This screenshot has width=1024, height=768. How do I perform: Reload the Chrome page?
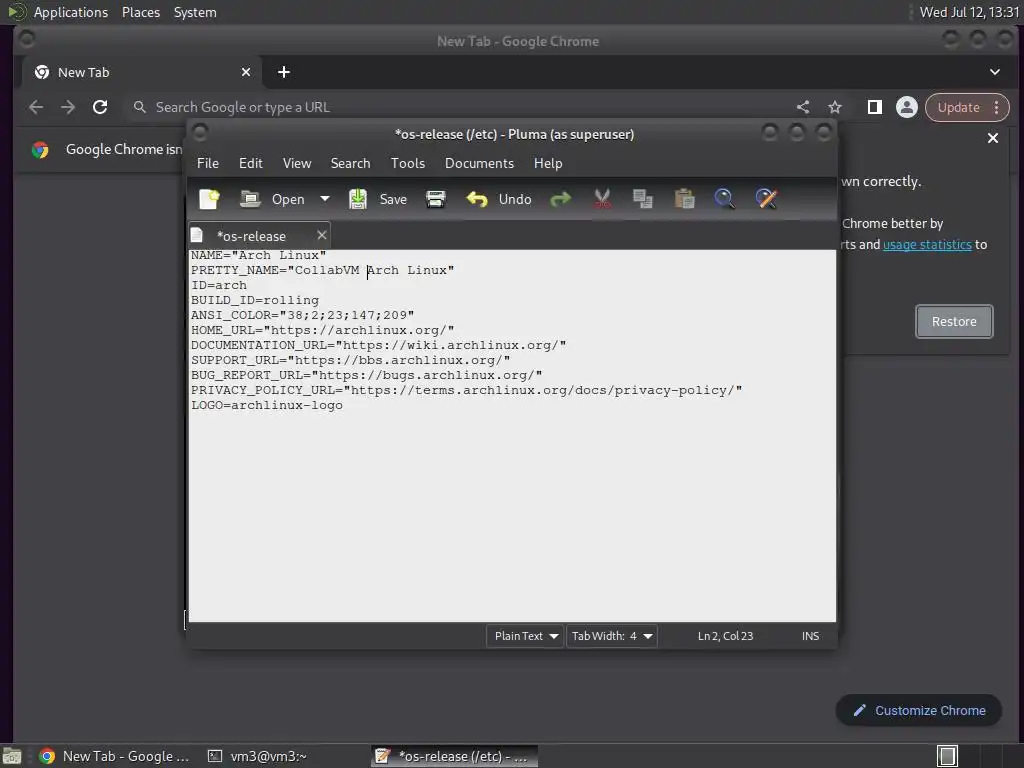point(100,107)
